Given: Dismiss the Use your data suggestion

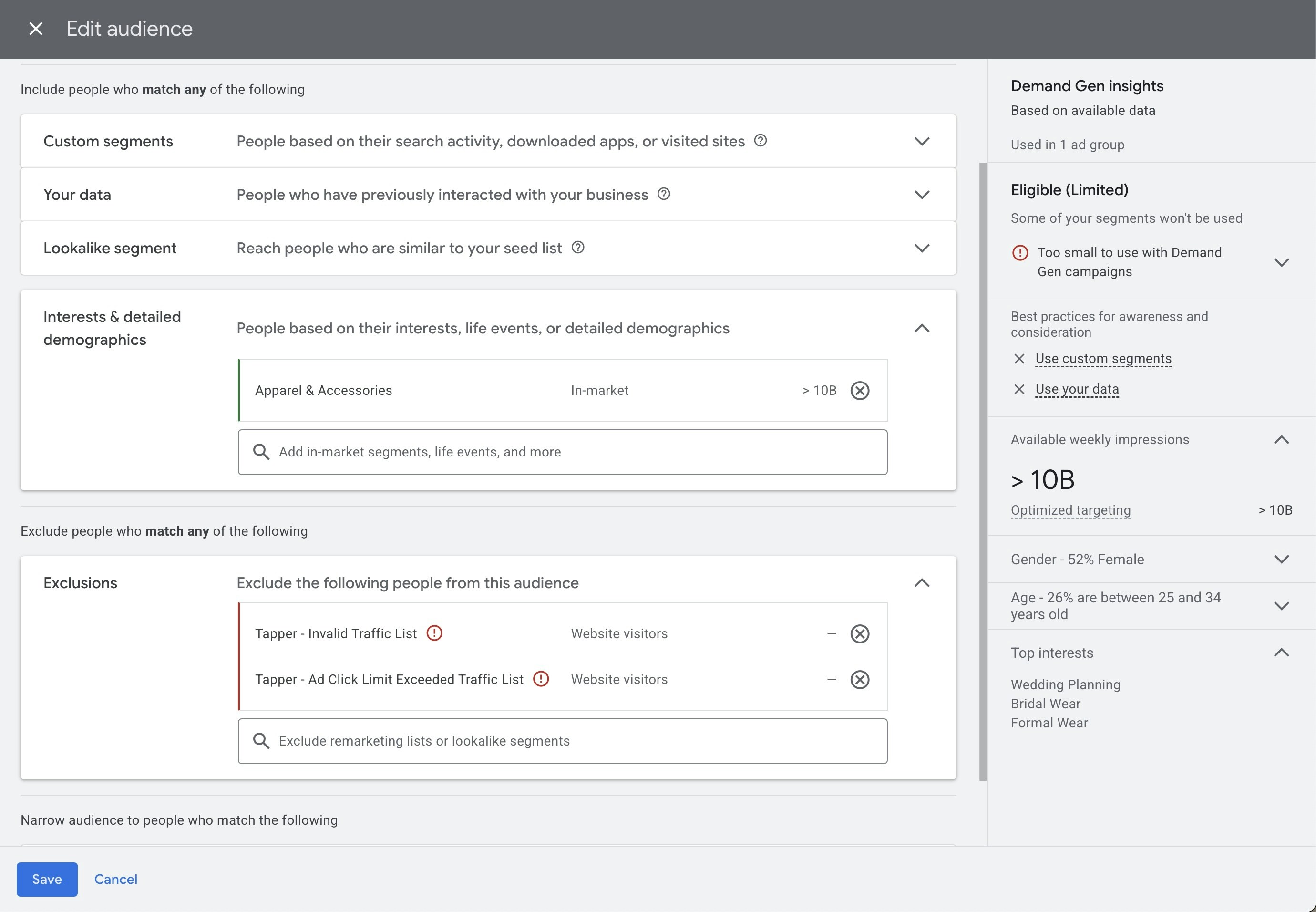Looking at the screenshot, I should pos(1019,389).
